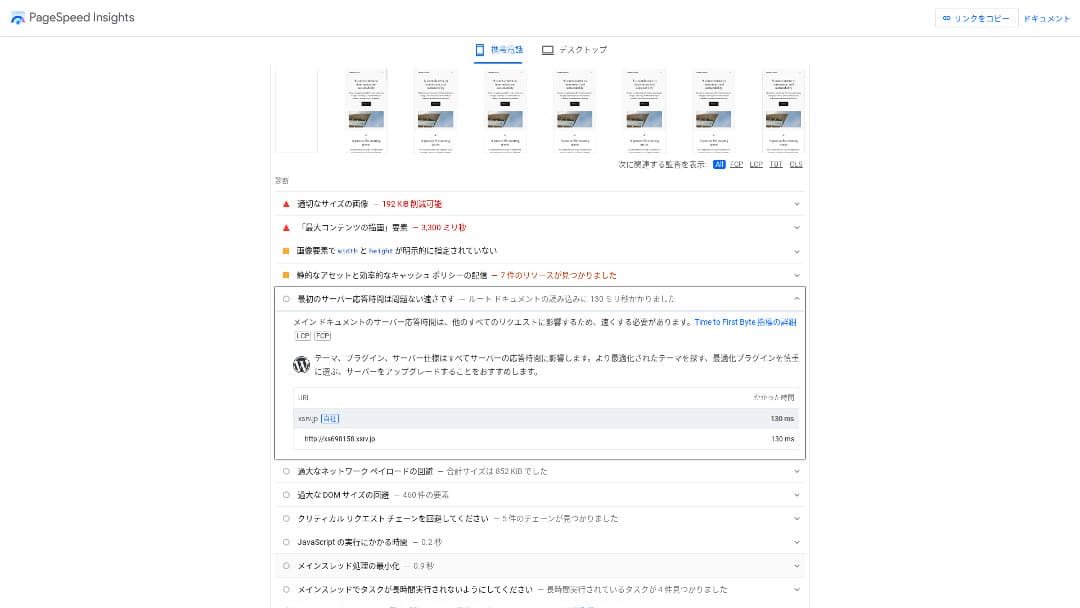Switch to the デスクトップ tab
The height and width of the screenshot is (608, 1080).
click(x=574, y=50)
